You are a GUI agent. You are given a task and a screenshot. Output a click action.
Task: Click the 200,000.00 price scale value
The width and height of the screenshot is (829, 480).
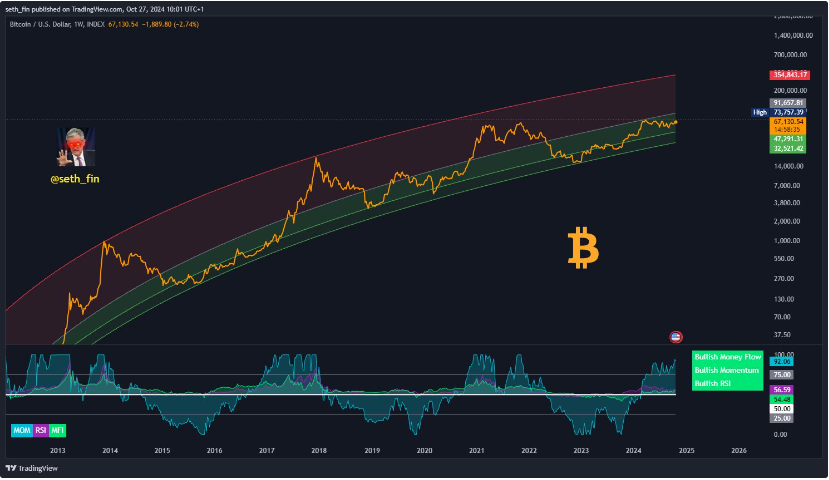click(x=791, y=90)
